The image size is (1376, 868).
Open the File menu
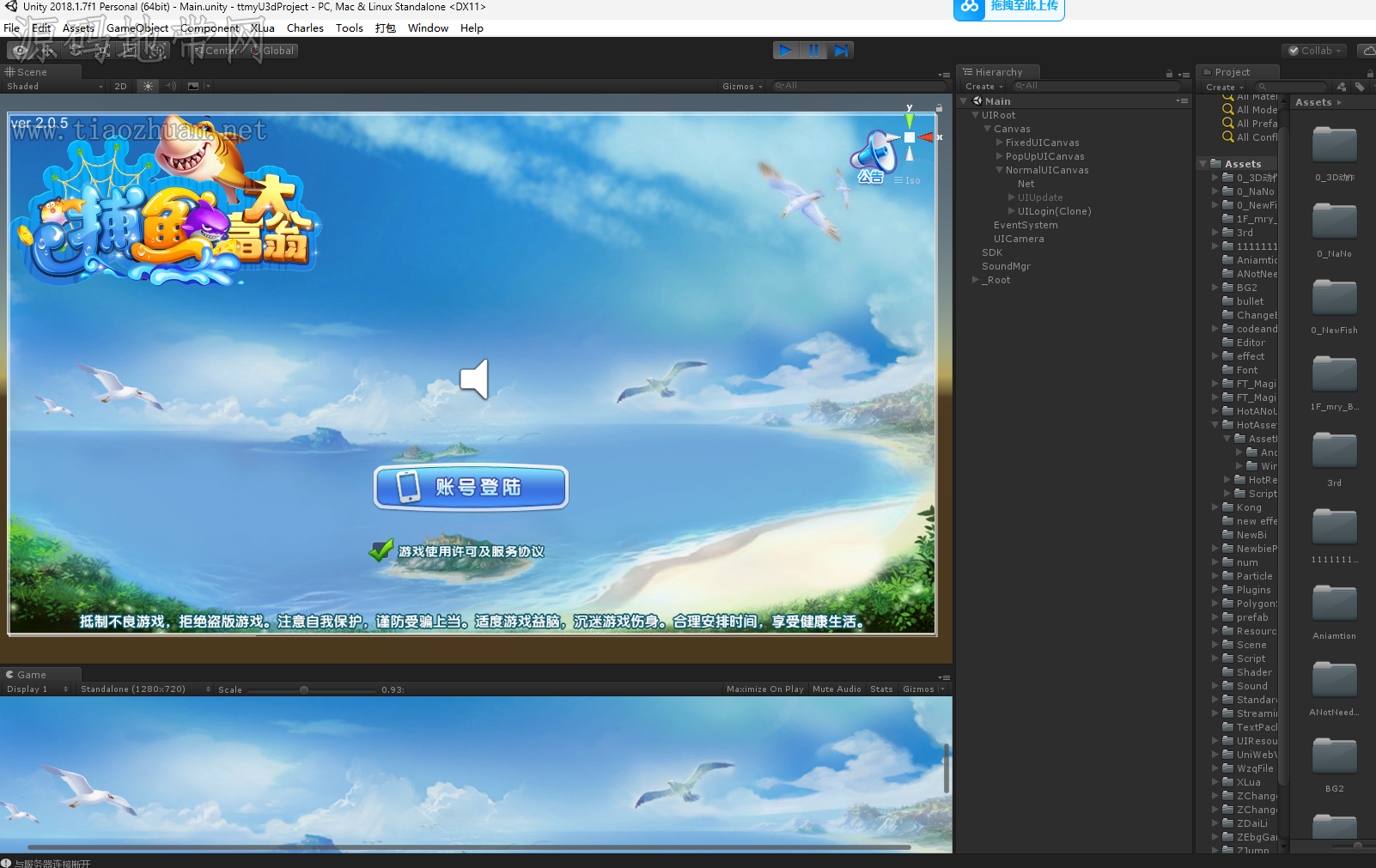(12, 28)
